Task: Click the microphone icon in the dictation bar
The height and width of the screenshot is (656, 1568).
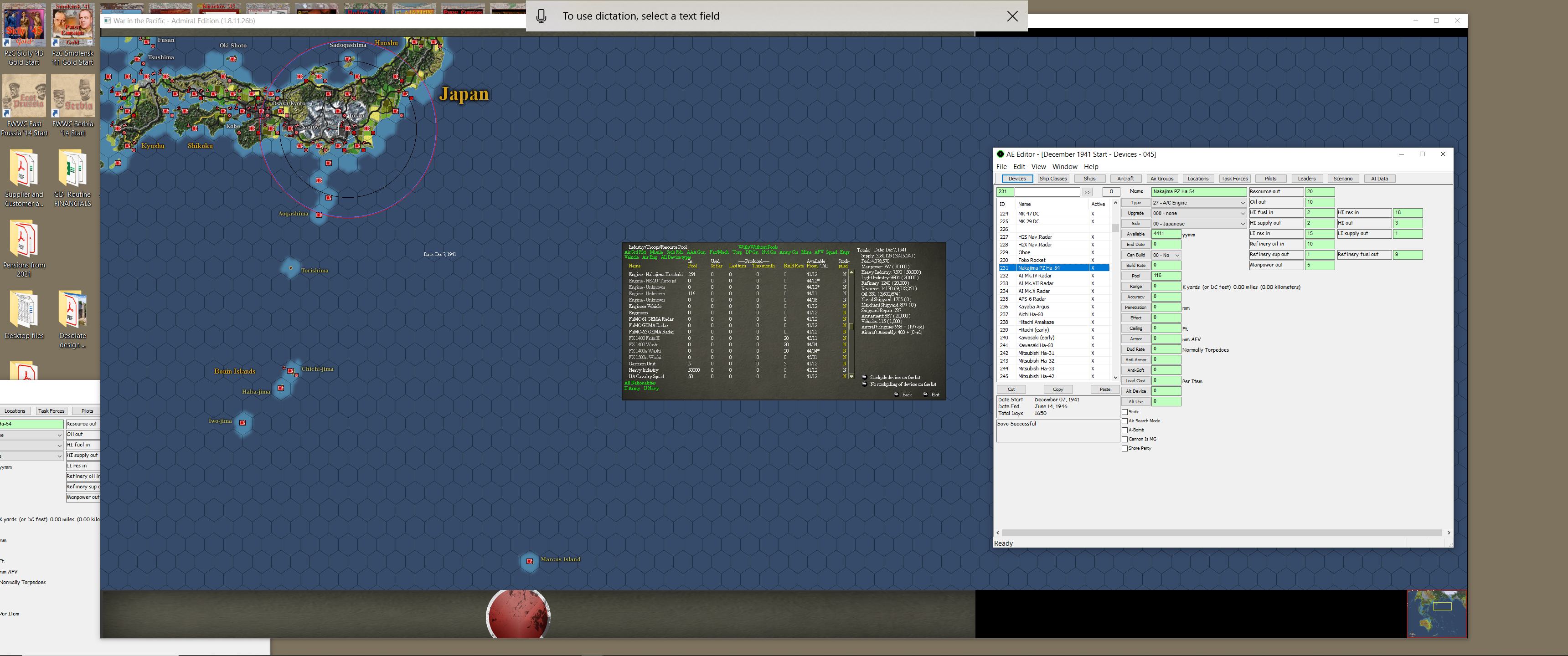Action: 541,16
